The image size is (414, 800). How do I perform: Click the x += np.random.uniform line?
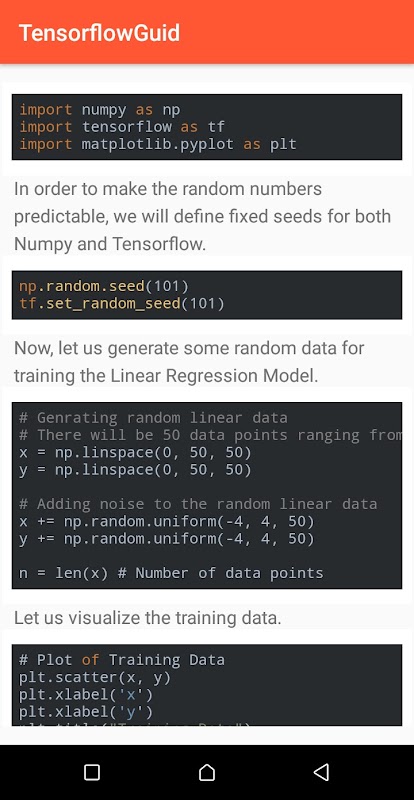(x=166, y=521)
